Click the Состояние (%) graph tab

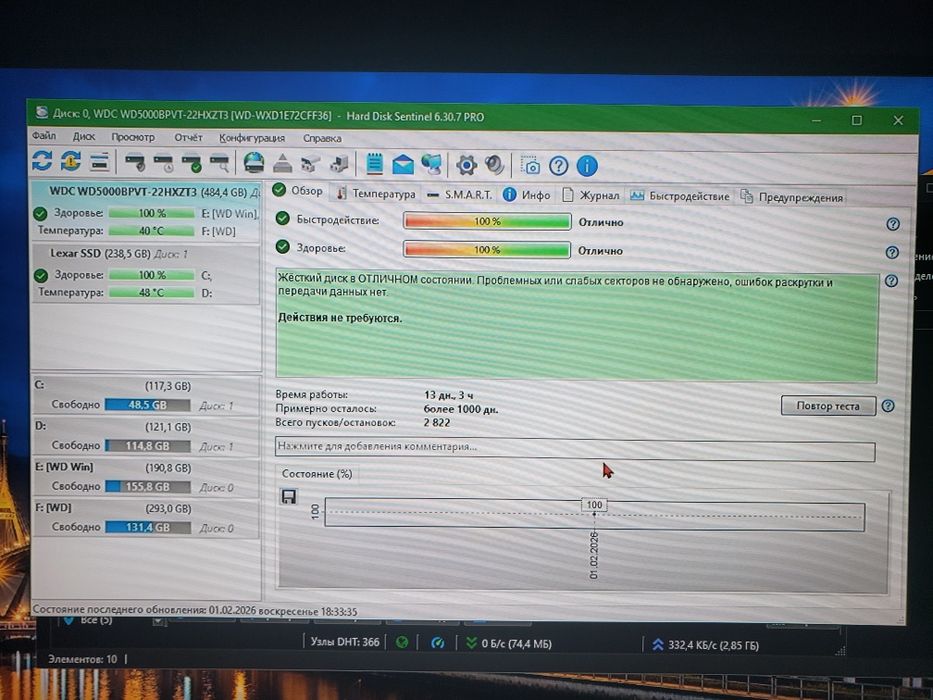317,474
